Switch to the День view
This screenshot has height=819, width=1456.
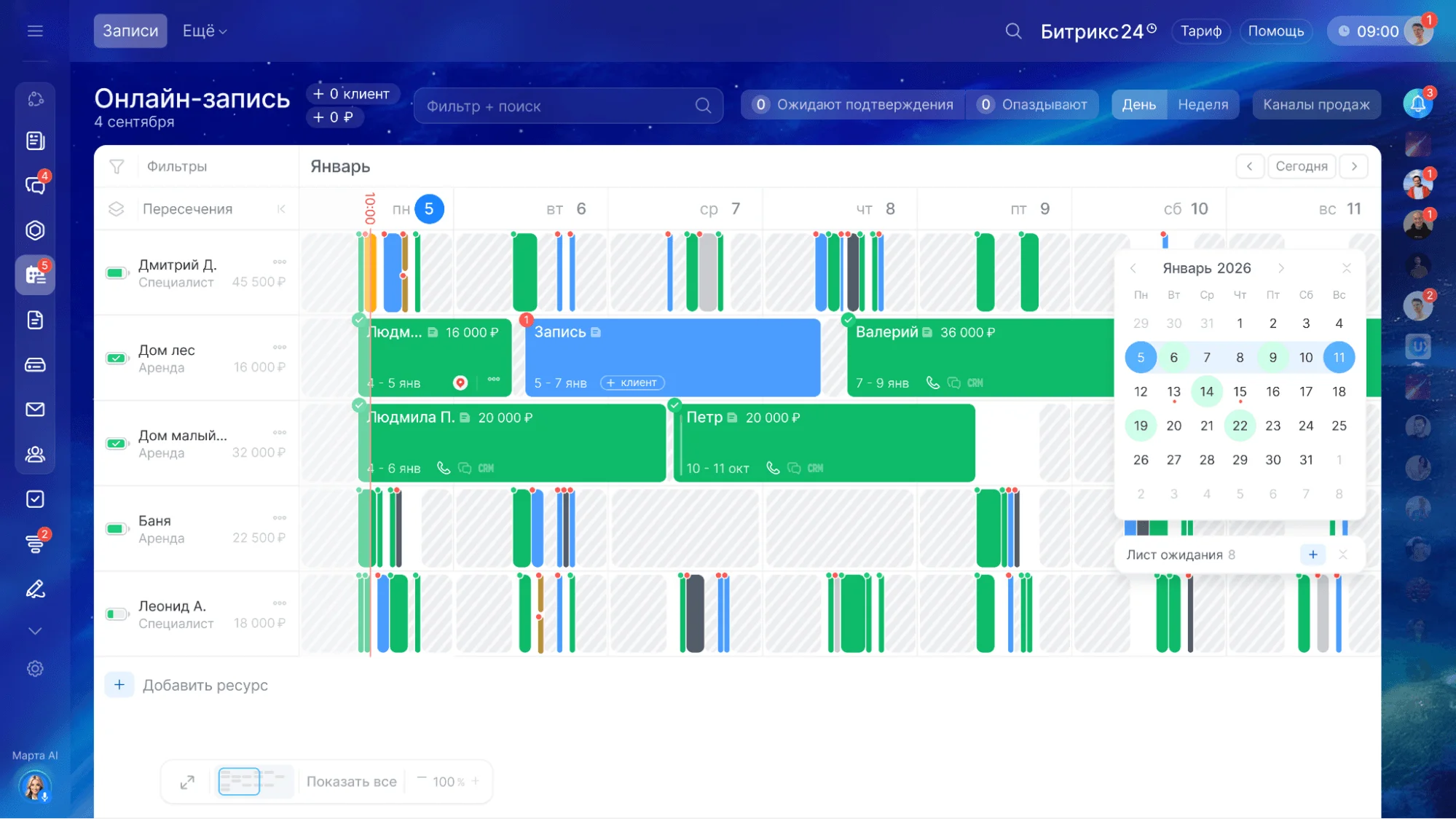click(x=1139, y=105)
